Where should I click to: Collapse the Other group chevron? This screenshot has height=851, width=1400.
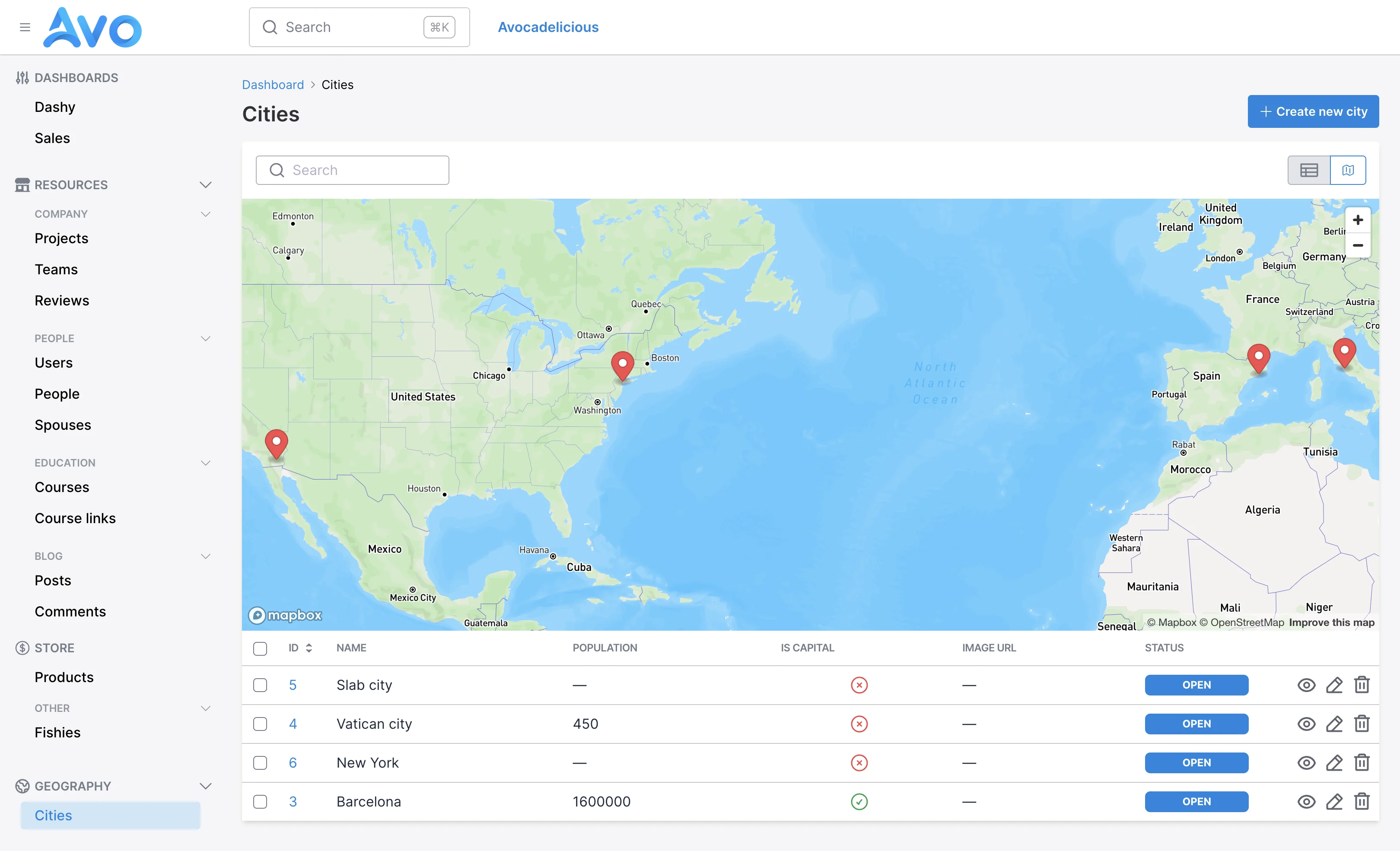206,708
